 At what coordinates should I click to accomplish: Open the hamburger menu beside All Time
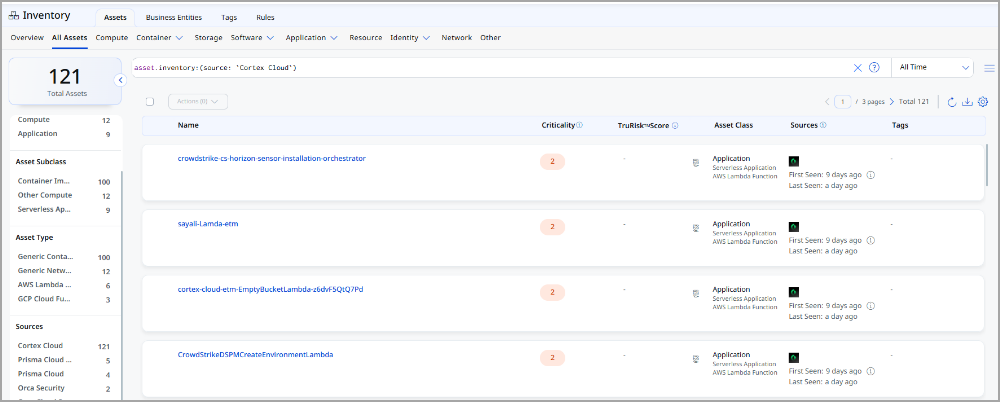[x=989, y=68]
